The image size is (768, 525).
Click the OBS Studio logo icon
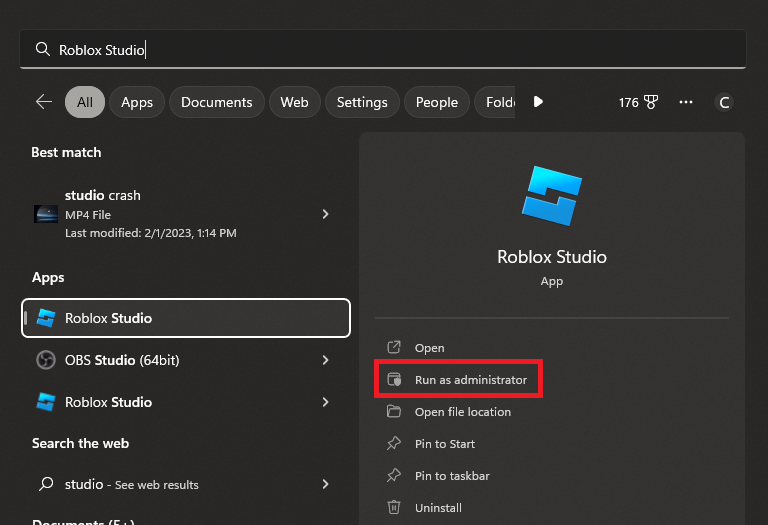click(x=46, y=360)
